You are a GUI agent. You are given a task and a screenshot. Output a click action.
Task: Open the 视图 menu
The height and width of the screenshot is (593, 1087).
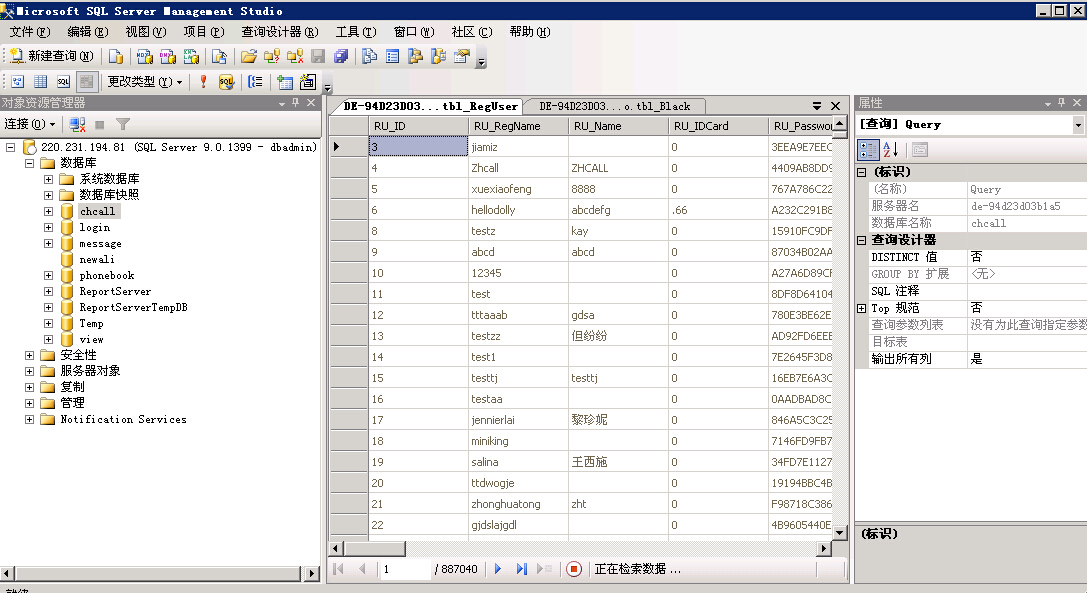point(146,32)
